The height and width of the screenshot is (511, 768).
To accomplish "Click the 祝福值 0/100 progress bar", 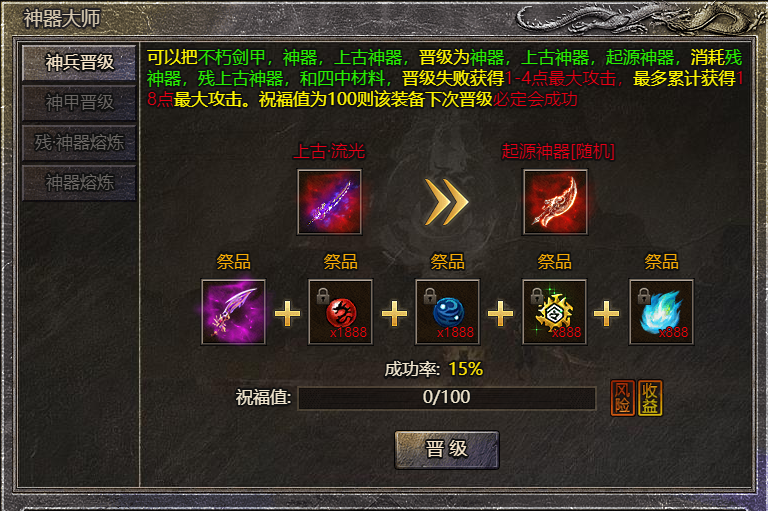I will 447,397.
